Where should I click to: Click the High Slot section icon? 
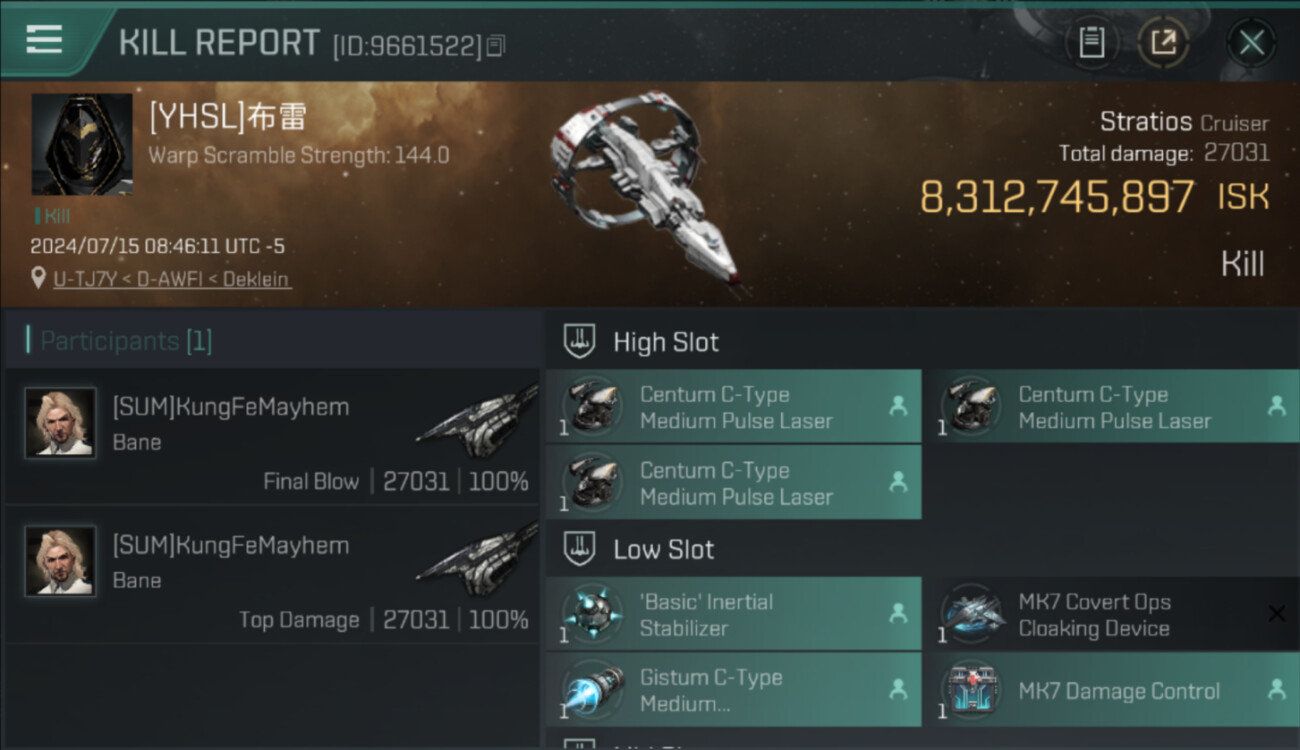(581, 341)
